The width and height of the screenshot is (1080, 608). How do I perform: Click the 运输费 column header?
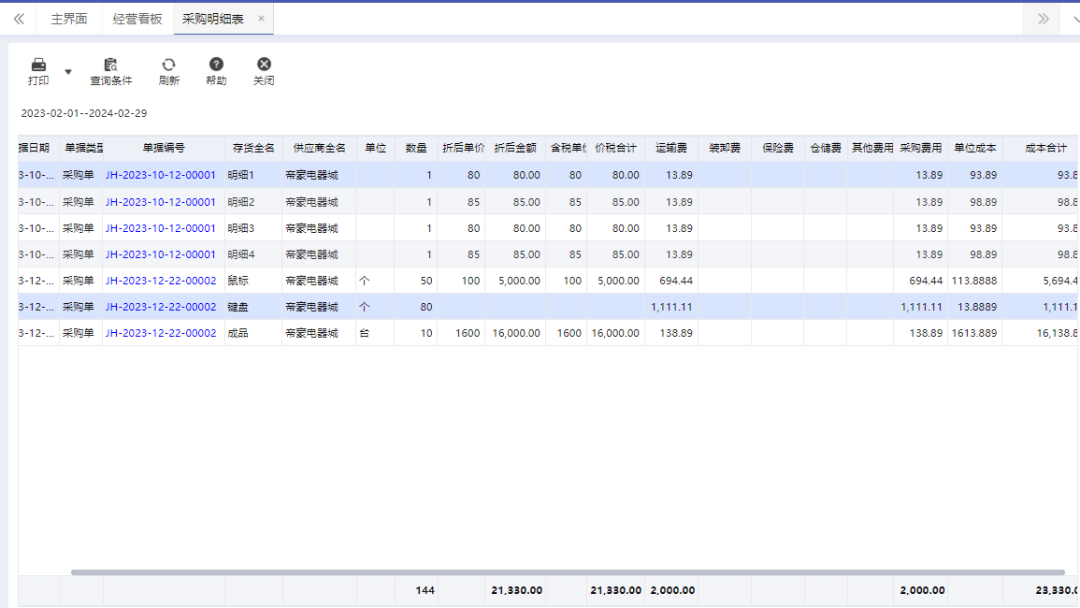point(671,148)
